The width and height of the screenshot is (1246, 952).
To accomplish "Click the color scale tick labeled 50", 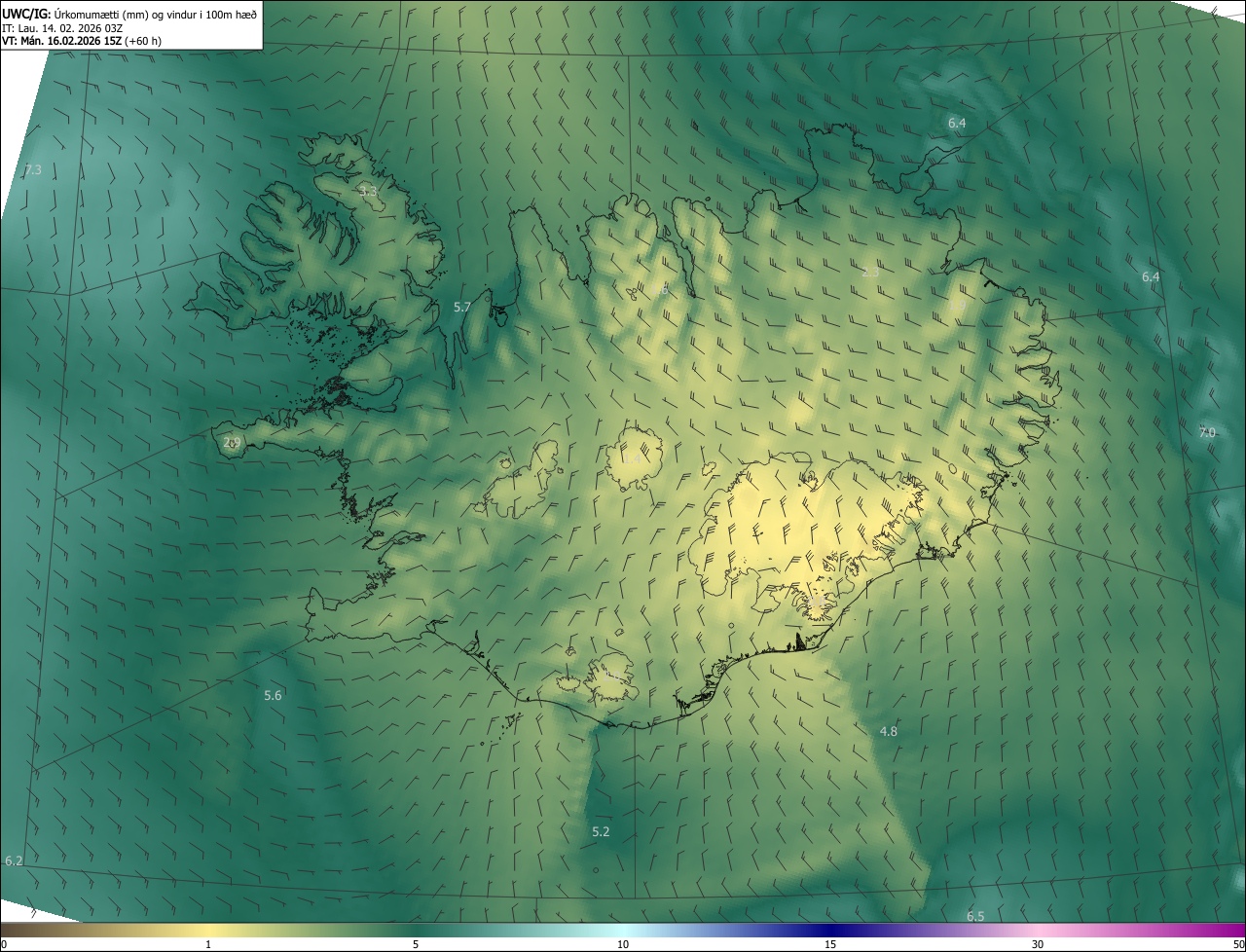I will (x=1238, y=944).
